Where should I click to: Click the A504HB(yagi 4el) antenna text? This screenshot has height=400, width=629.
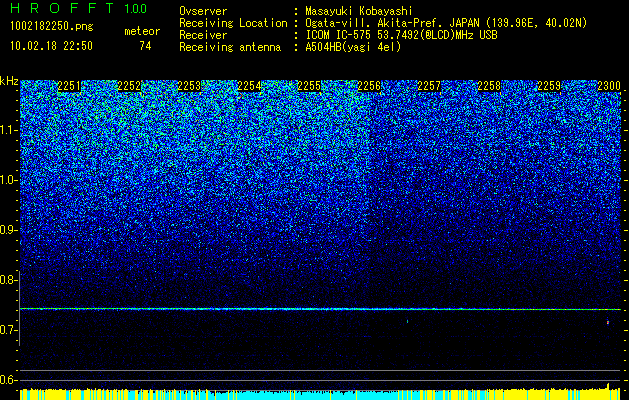[353, 47]
